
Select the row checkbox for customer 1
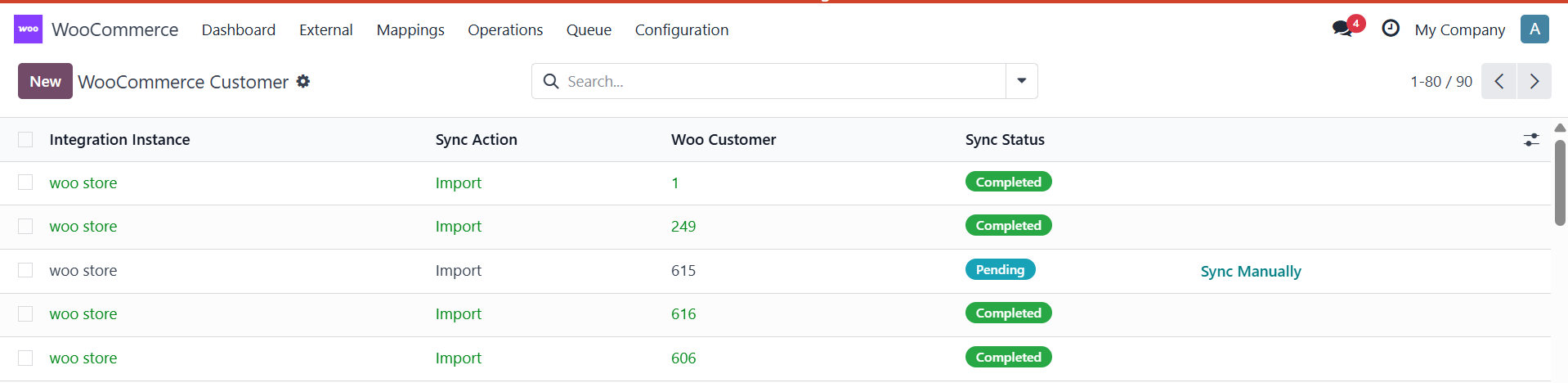(x=25, y=182)
